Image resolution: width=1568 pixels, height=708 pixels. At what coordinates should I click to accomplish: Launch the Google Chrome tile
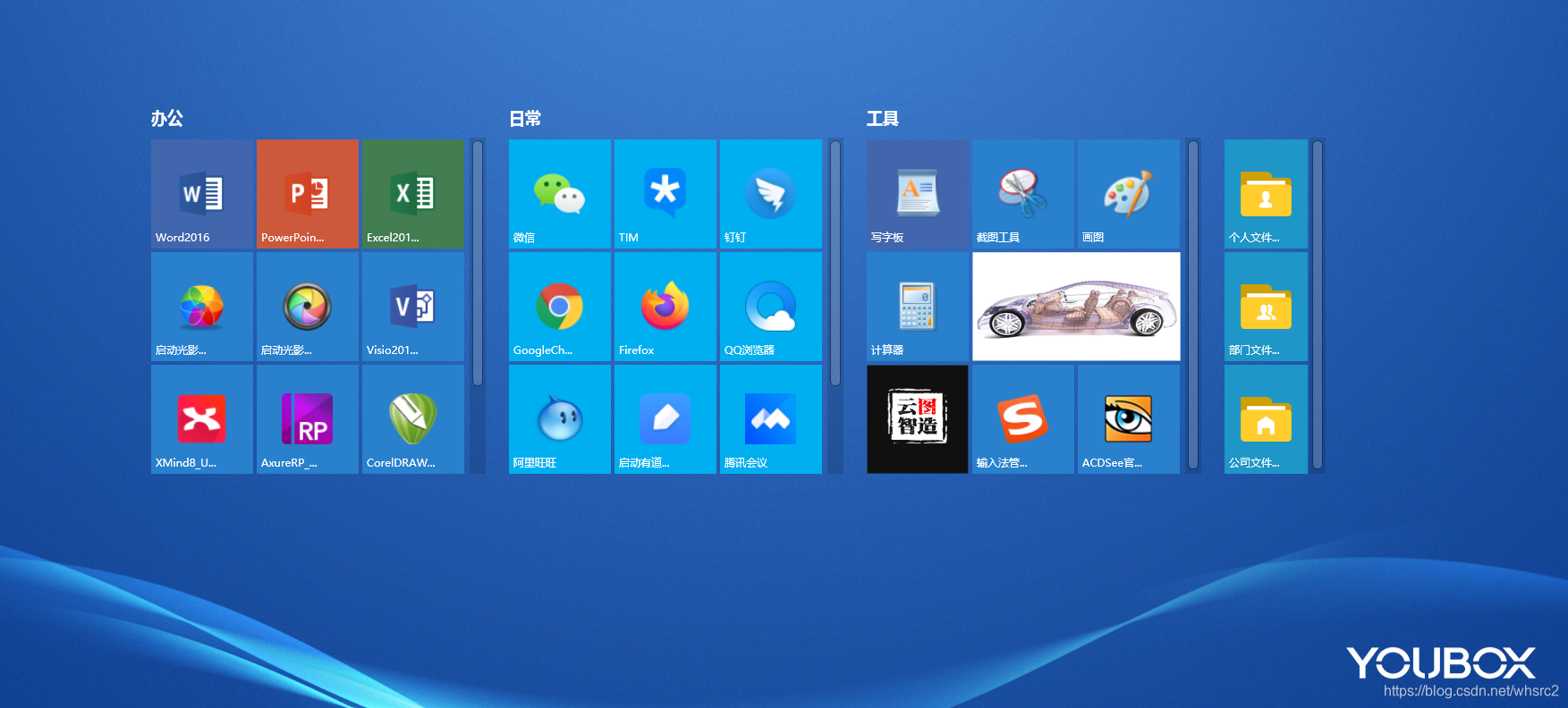coord(560,307)
